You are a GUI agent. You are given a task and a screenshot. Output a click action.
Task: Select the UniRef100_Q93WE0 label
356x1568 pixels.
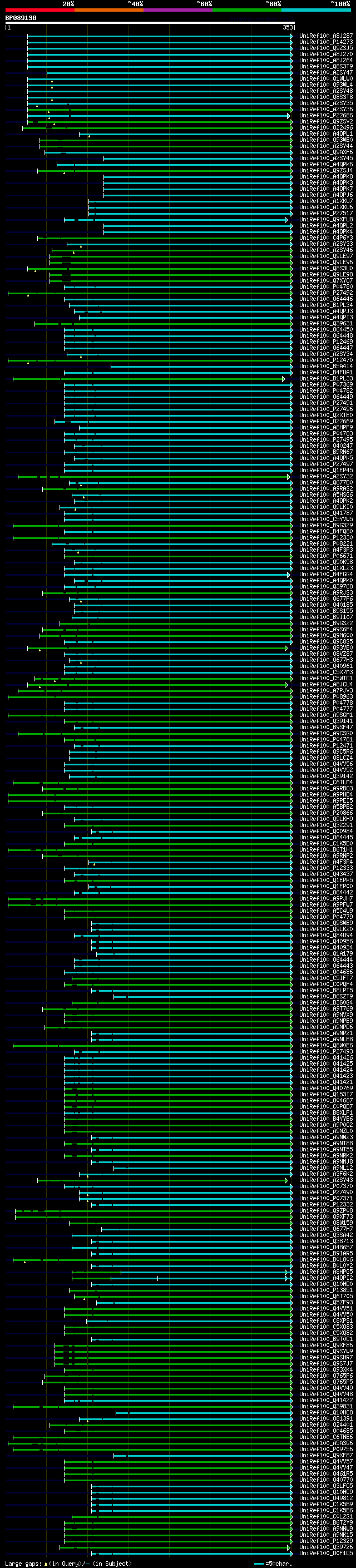coord(325,140)
